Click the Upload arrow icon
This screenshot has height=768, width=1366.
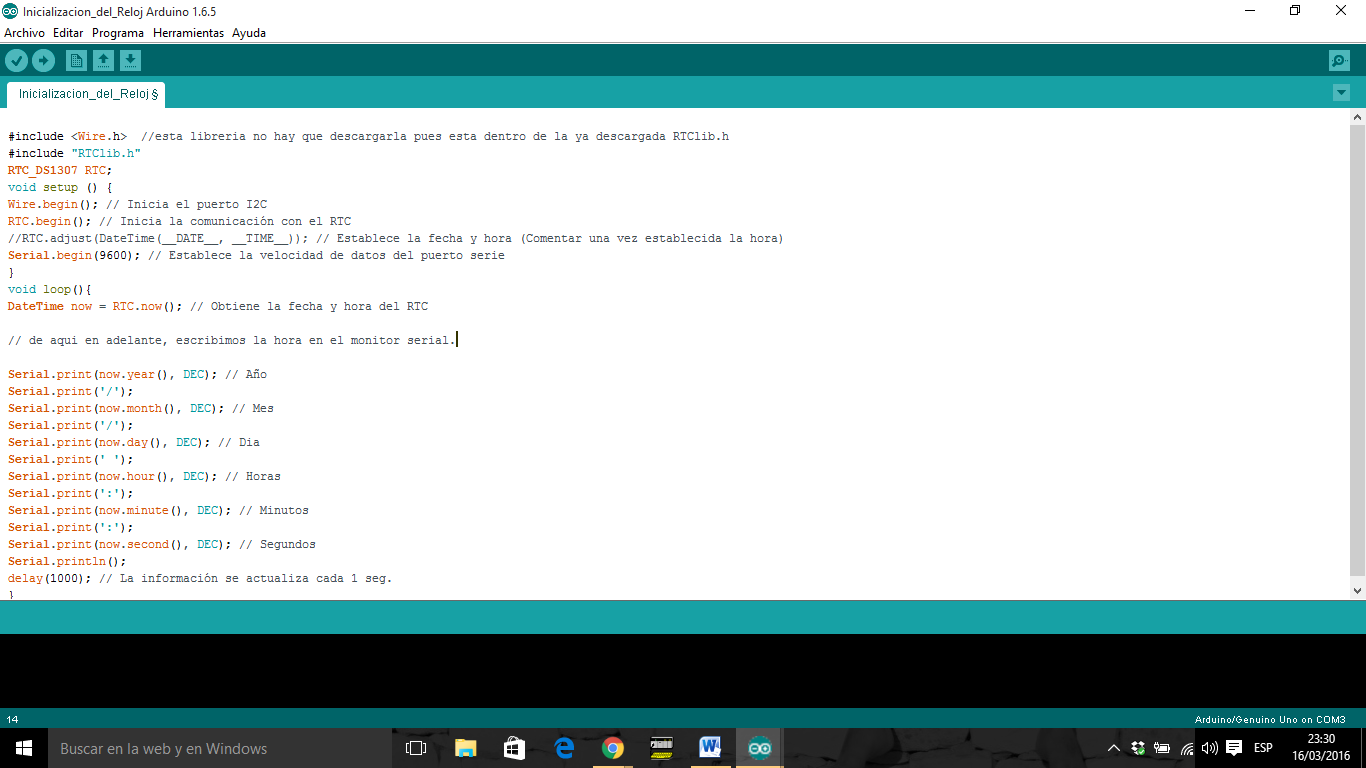coord(44,60)
